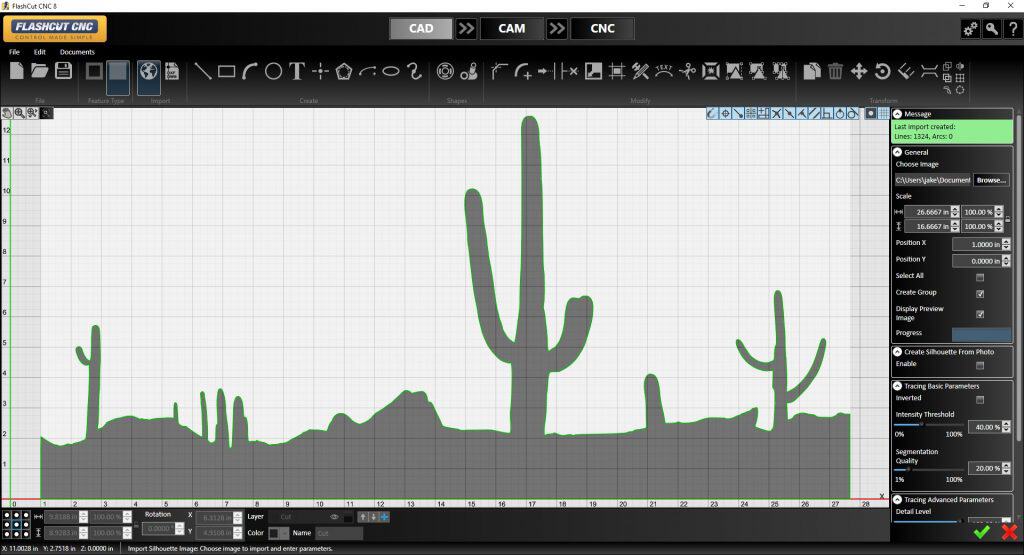Select the Circle drawing tool

(x=273, y=71)
